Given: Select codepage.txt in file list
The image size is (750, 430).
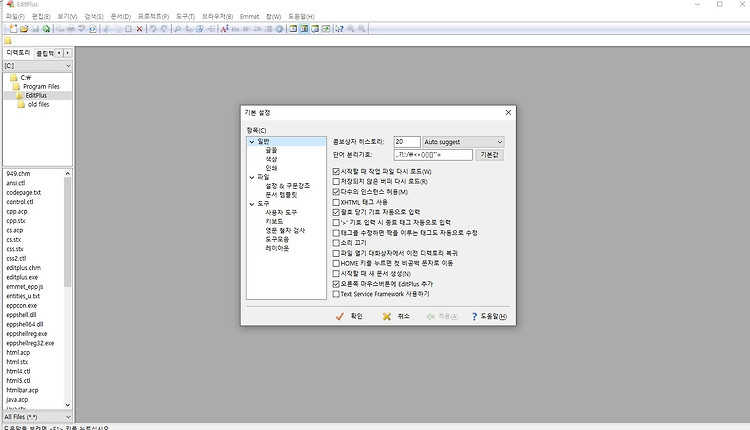Looking at the screenshot, I should 23,192.
